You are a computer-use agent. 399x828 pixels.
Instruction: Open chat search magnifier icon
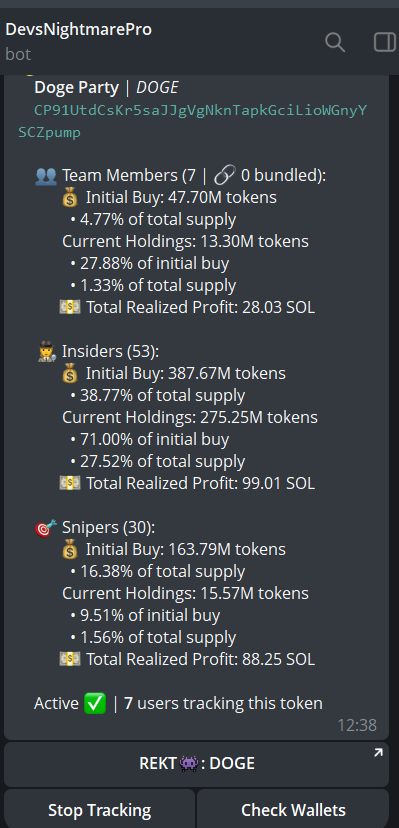point(335,42)
